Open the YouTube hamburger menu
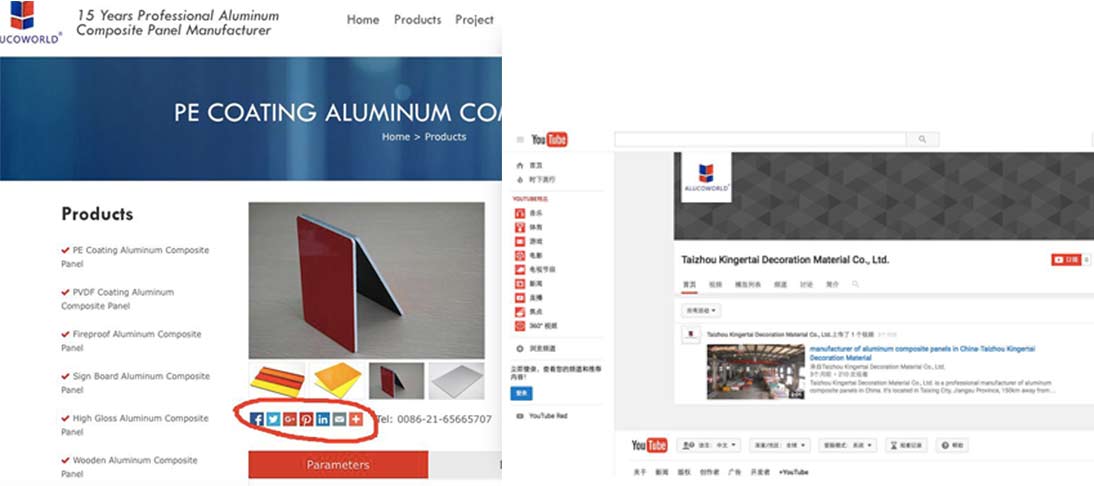1094x486 pixels. pyautogui.click(x=520, y=139)
